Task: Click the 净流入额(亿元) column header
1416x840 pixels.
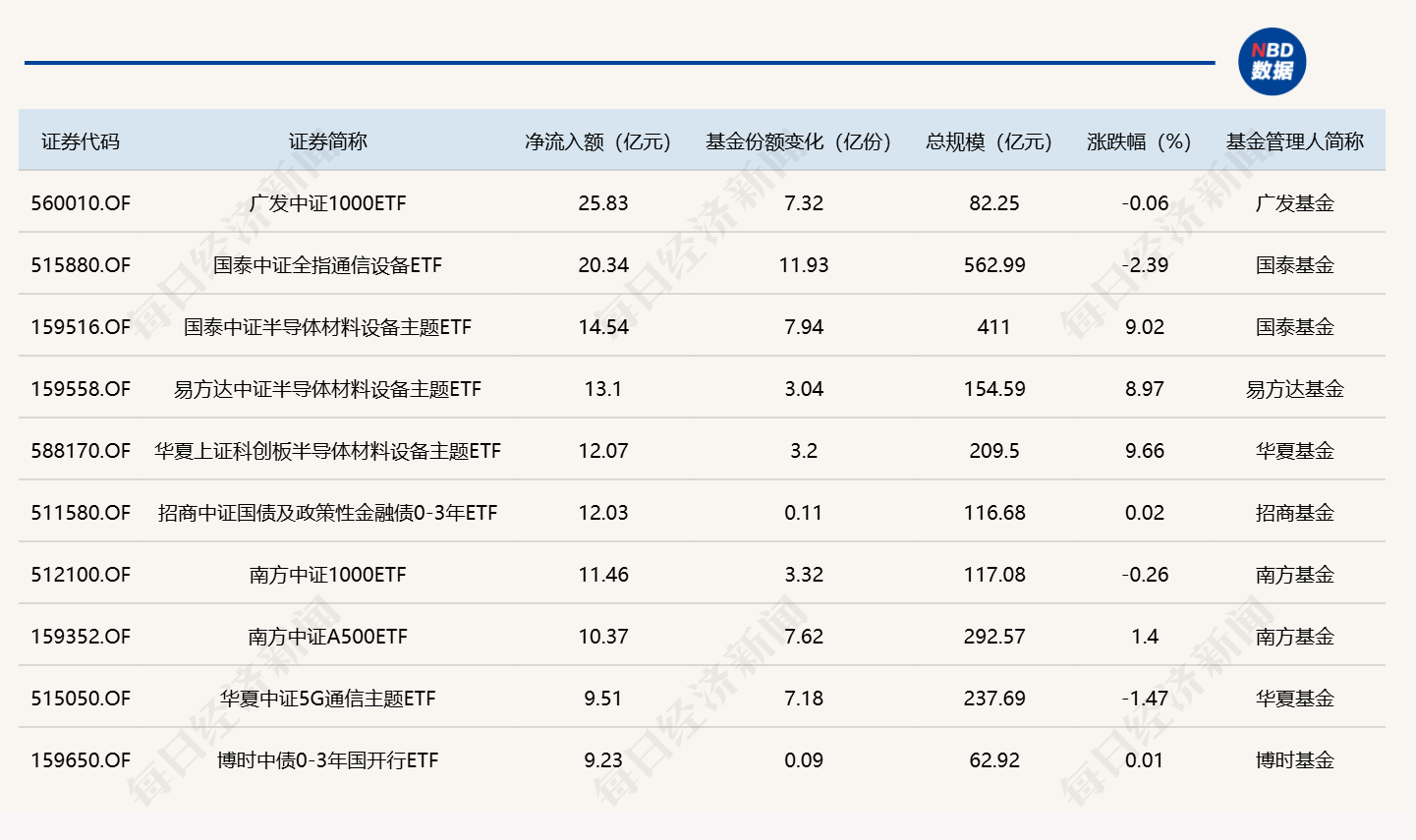Action: pyautogui.click(x=597, y=141)
